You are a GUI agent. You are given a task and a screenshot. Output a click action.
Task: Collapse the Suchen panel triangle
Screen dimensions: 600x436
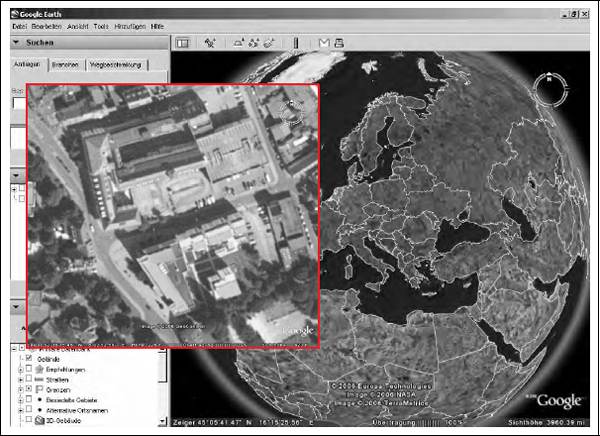[16, 42]
